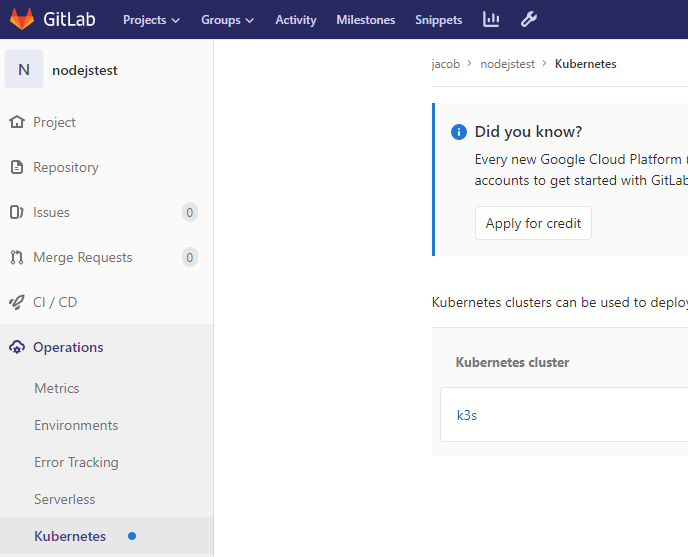Click the Issues count badge 0
Viewport: 688px width, 557px height.
190,212
